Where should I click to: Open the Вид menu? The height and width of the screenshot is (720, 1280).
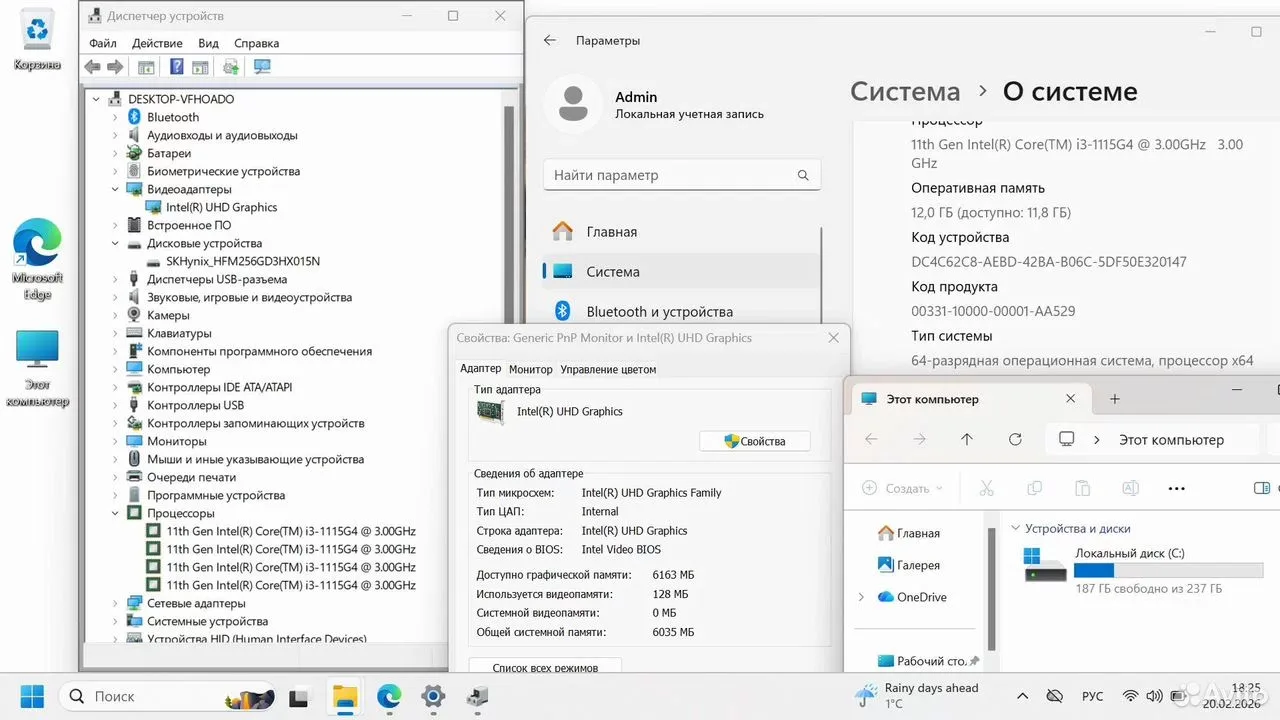(x=208, y=43)
